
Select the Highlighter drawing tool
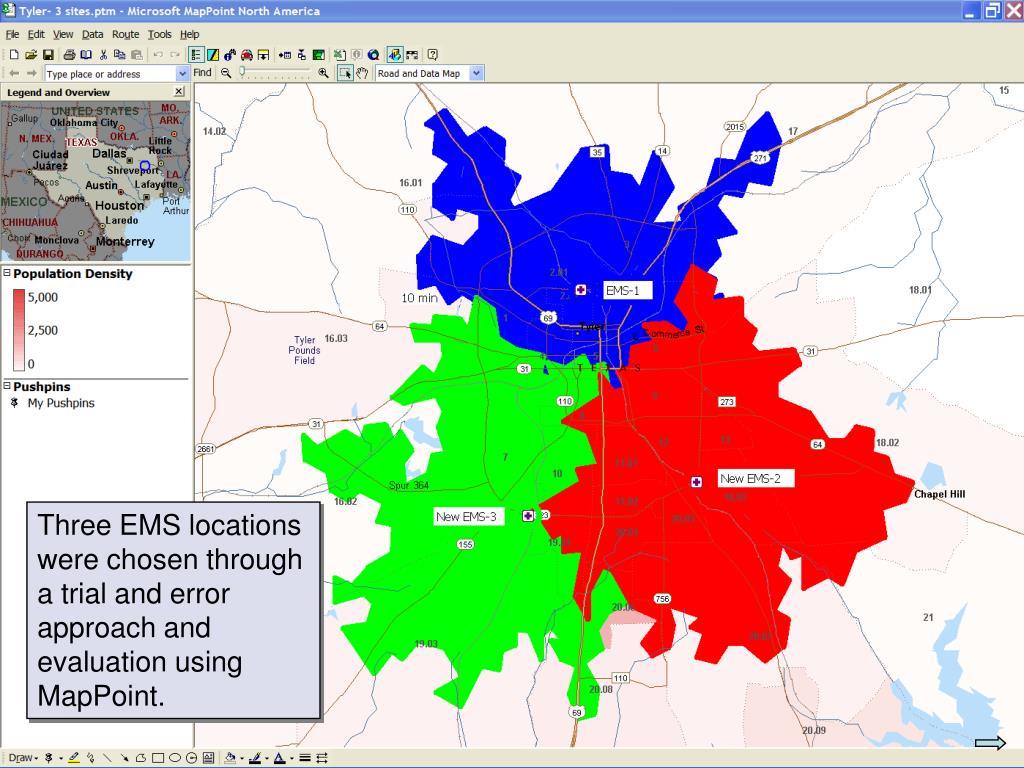point(74,758)
